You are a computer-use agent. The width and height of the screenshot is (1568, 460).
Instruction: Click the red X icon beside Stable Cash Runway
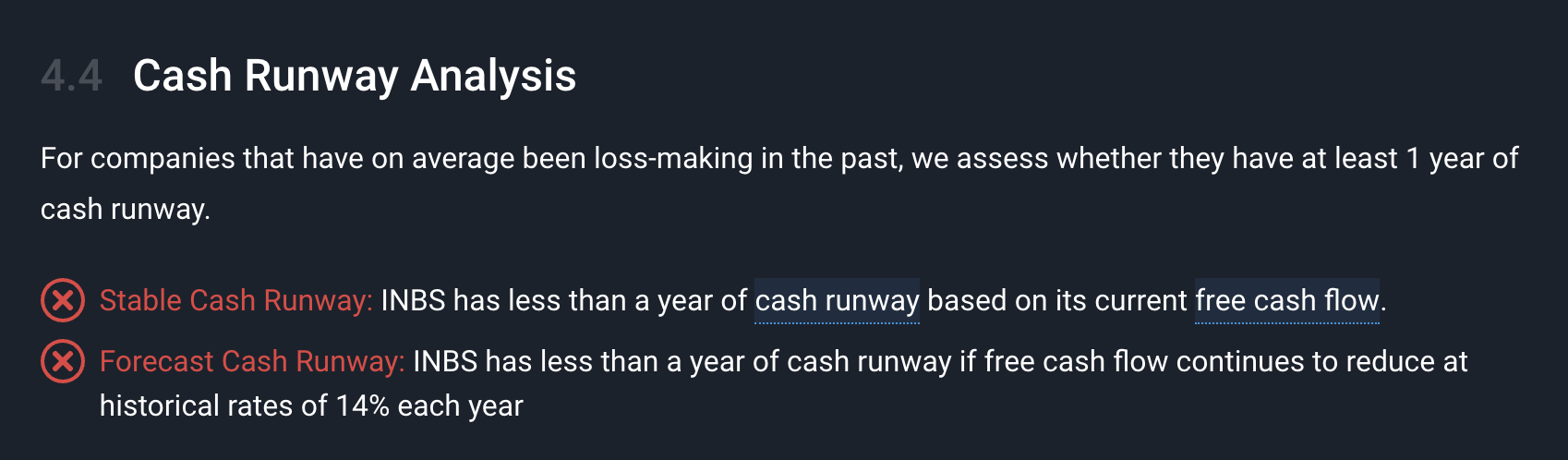(x=63, y=300)
